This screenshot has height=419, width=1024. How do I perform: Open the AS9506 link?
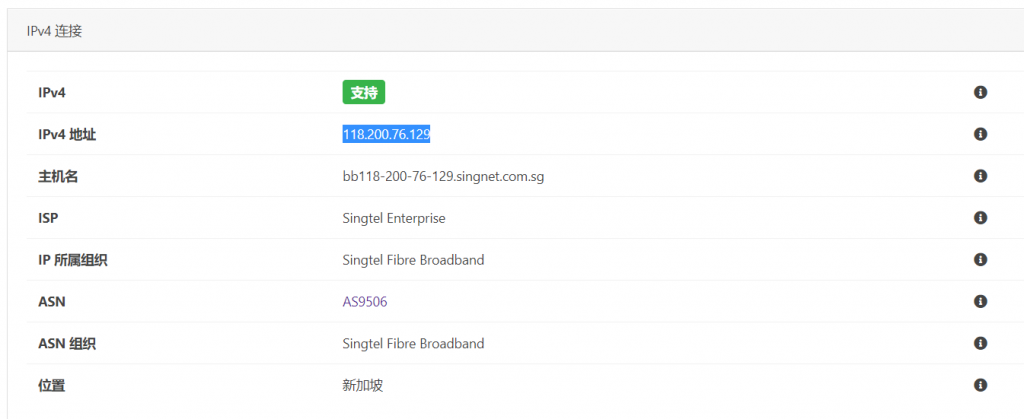pos(364,302)
